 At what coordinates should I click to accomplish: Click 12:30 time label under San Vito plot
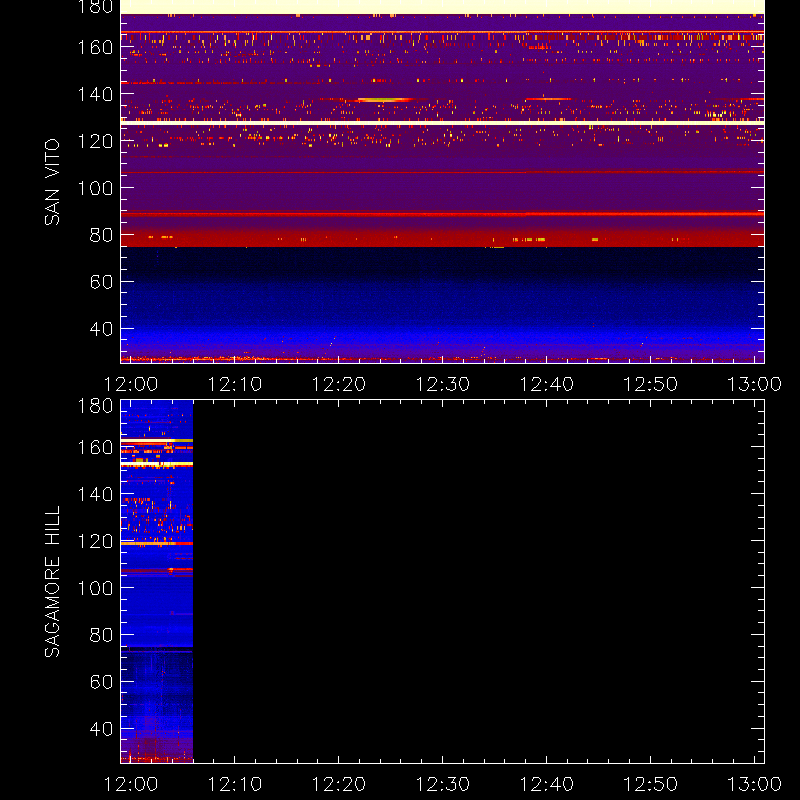pos(442,384)
